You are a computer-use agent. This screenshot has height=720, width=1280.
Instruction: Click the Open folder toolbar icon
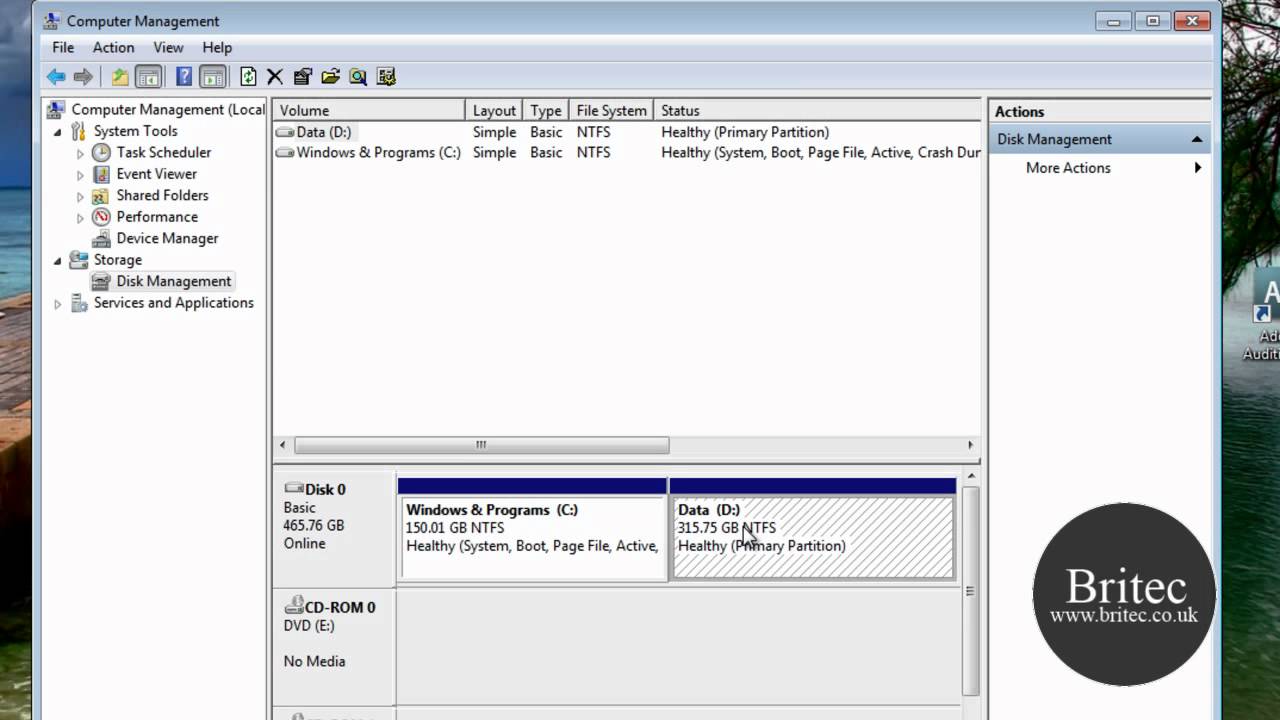tap(331, 77)
